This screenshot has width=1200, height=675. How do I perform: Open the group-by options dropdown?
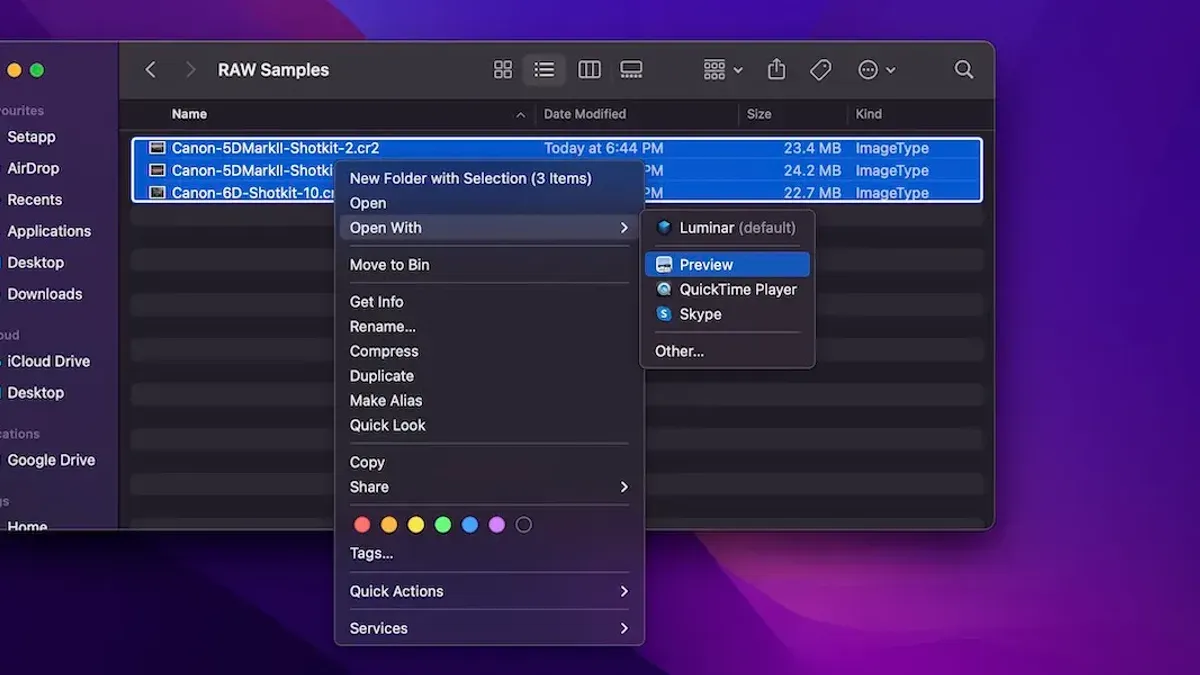pyautogui.click(x=723, y=69)
